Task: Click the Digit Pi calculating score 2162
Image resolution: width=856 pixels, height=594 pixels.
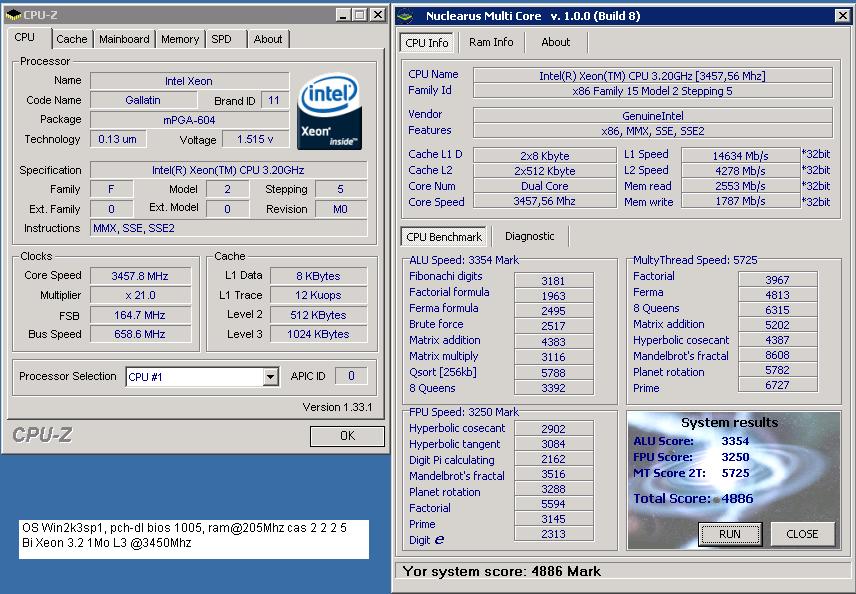Action: 554,459
